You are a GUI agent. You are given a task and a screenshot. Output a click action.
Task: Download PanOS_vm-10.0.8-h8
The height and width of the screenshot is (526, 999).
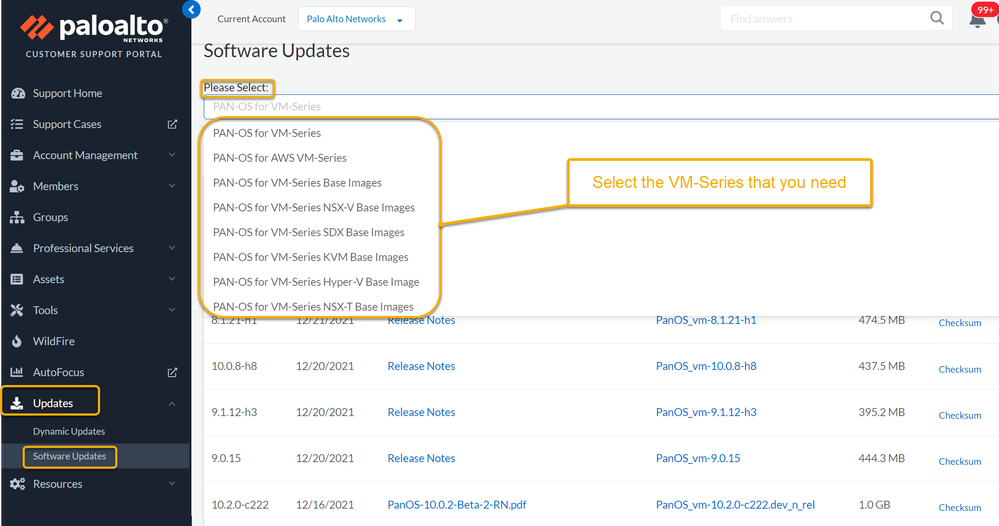click(706, 366)
